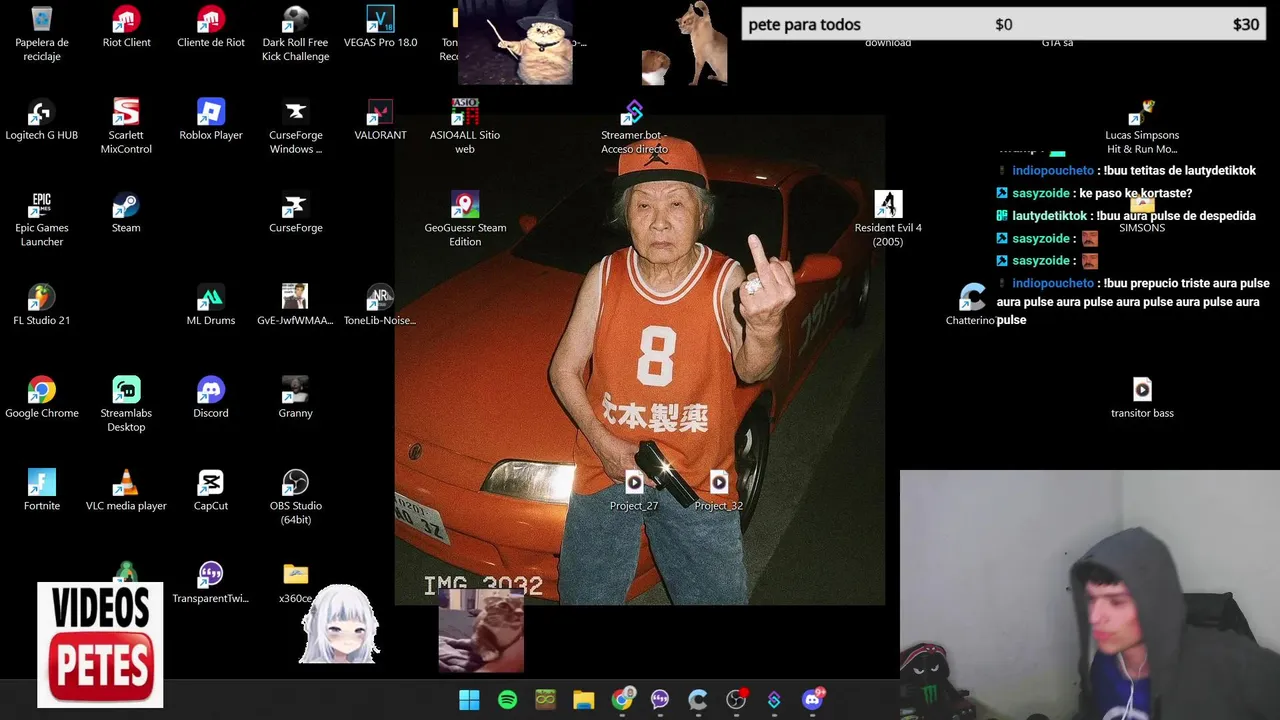The image size is (1280, 720).
Task: Select the ToneLib-Noise shortcut
Action: (380, 305)
